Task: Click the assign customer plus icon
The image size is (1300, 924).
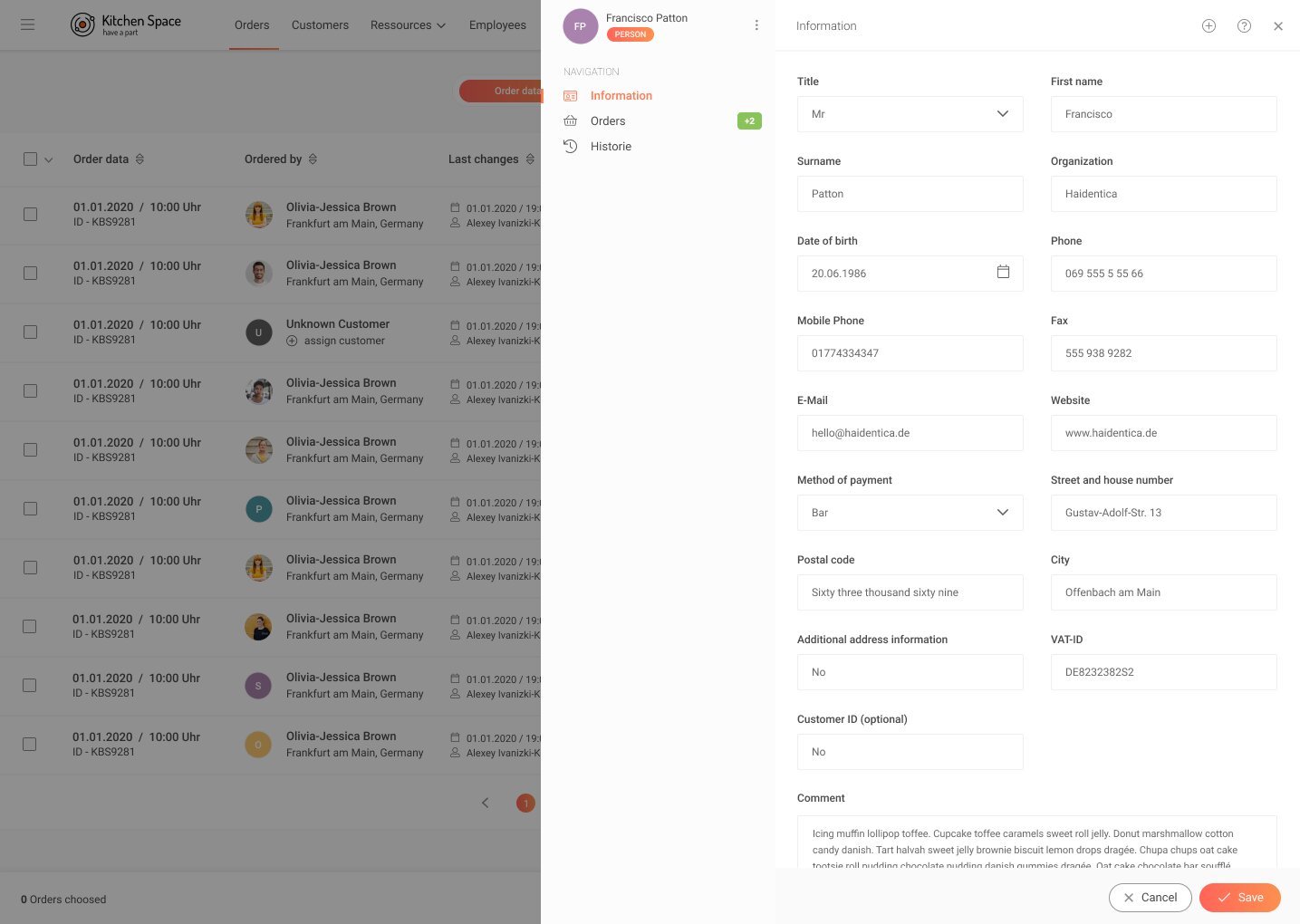Action: [x=292, y=342]
